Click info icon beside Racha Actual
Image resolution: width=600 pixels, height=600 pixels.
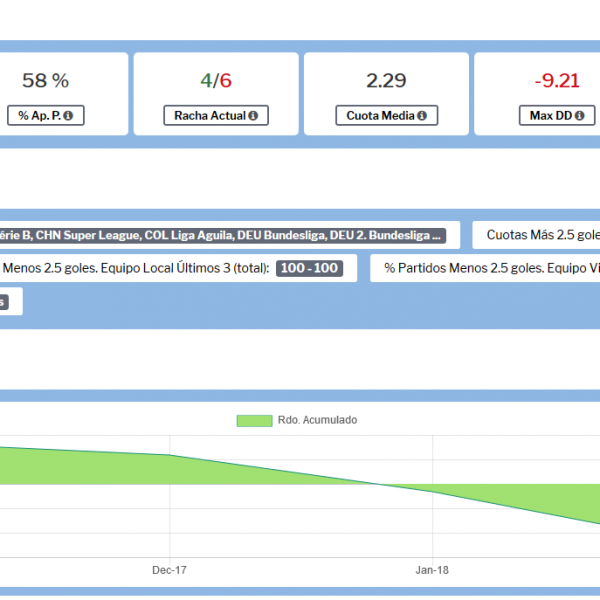point(252,116)
